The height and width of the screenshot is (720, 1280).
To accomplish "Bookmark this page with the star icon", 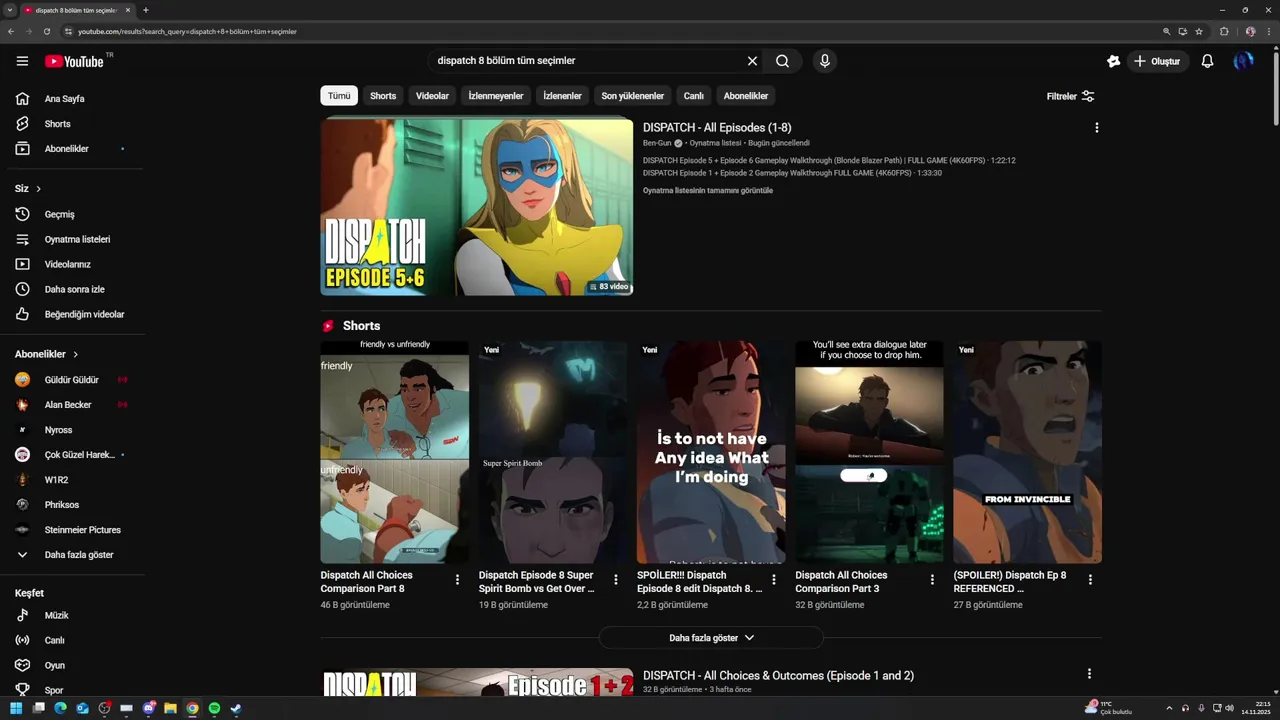I will (1199, 31).
